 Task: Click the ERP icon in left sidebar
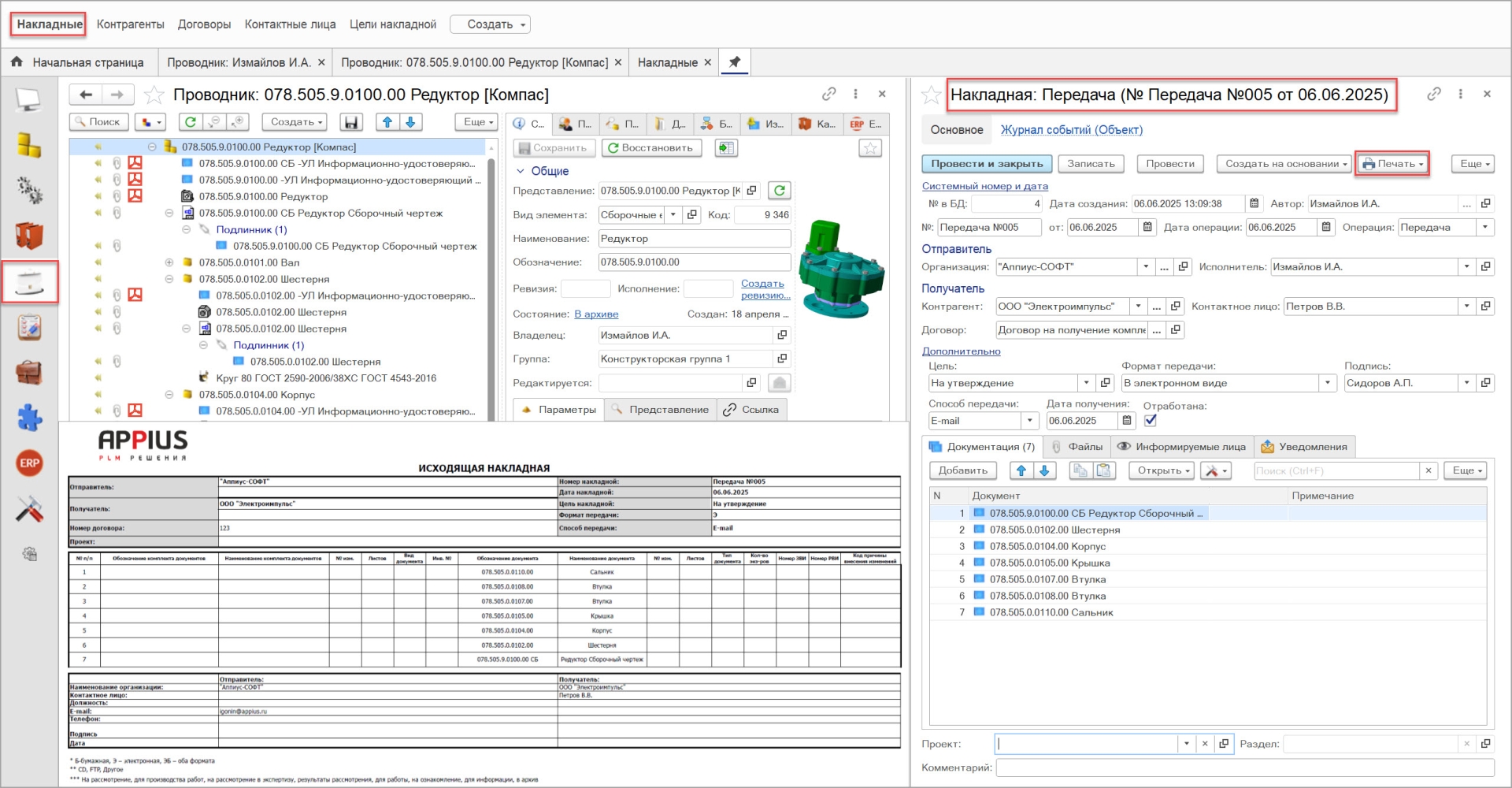tap(29, 463)
